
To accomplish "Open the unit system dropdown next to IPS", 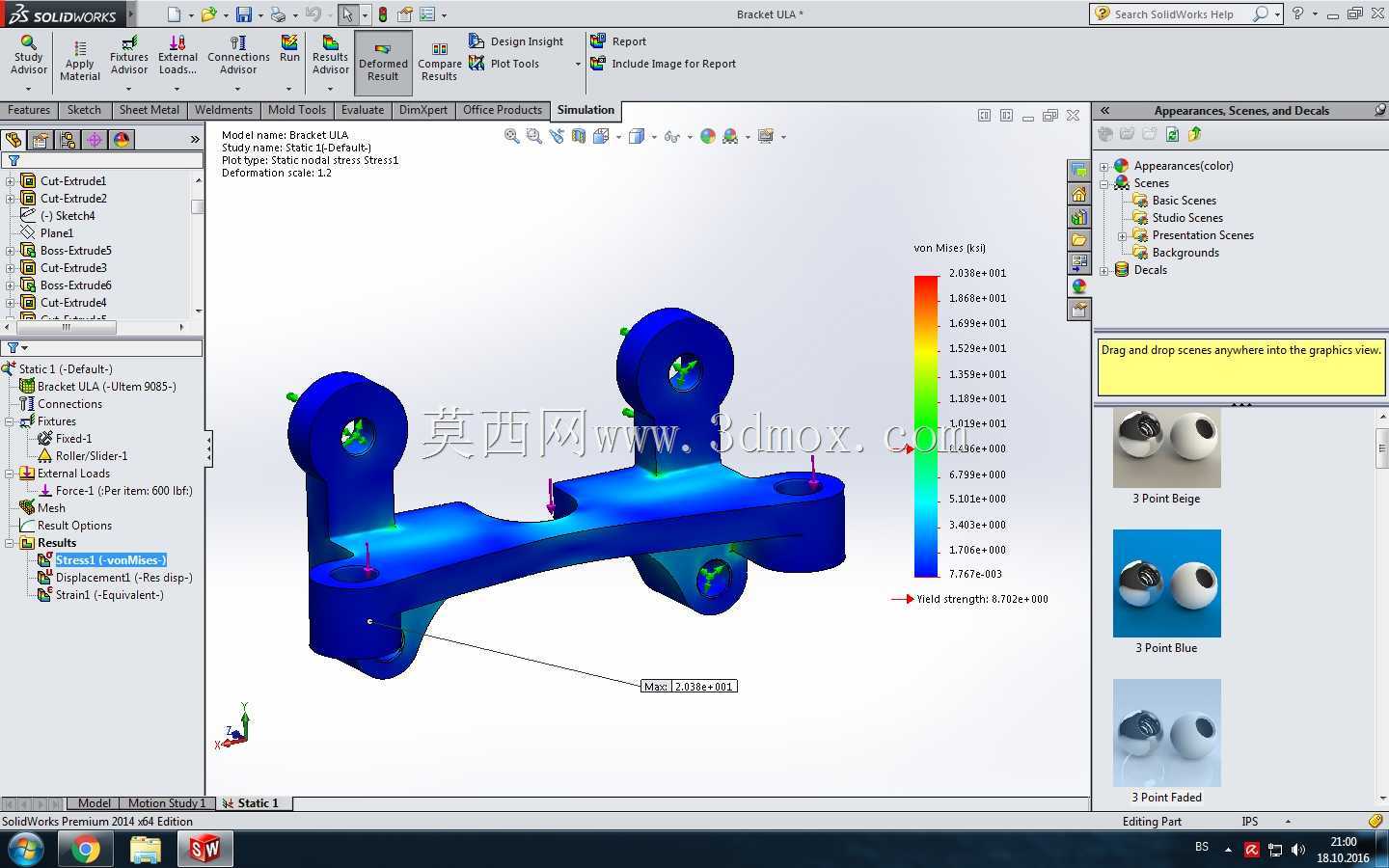I will point(1288,822).
